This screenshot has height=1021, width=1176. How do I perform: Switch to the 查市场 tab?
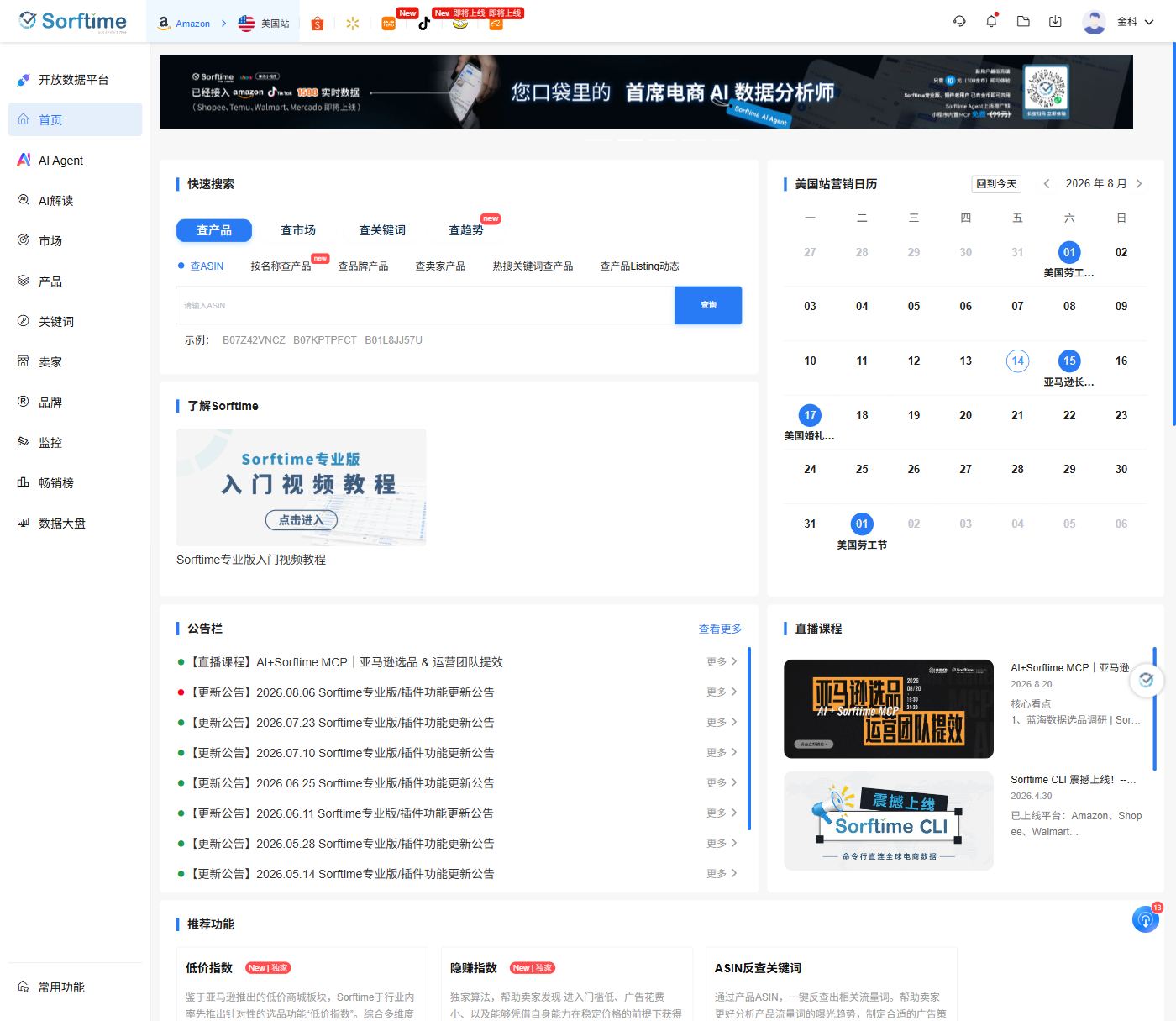coord(298,229)
